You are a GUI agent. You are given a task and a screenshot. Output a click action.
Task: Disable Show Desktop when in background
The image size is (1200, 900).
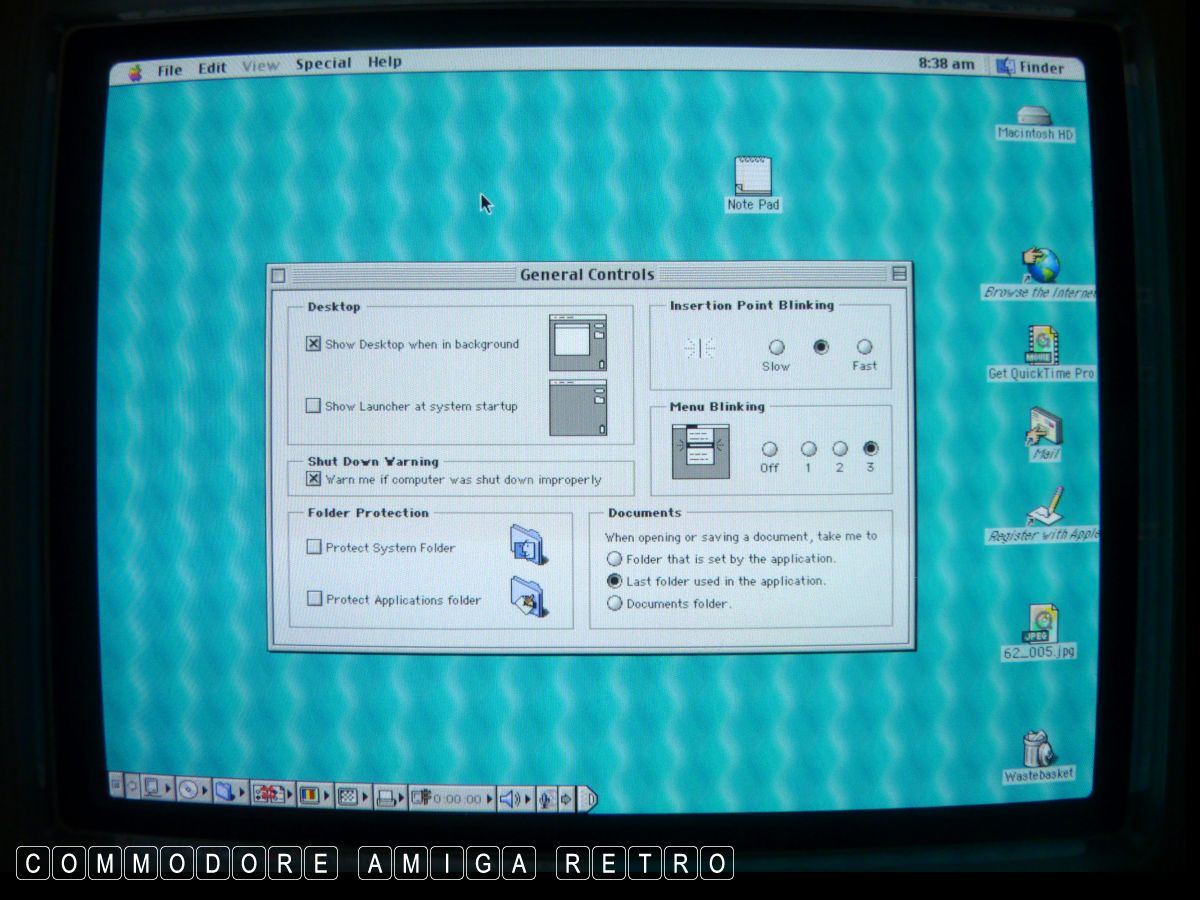click(x=314, y=344)
